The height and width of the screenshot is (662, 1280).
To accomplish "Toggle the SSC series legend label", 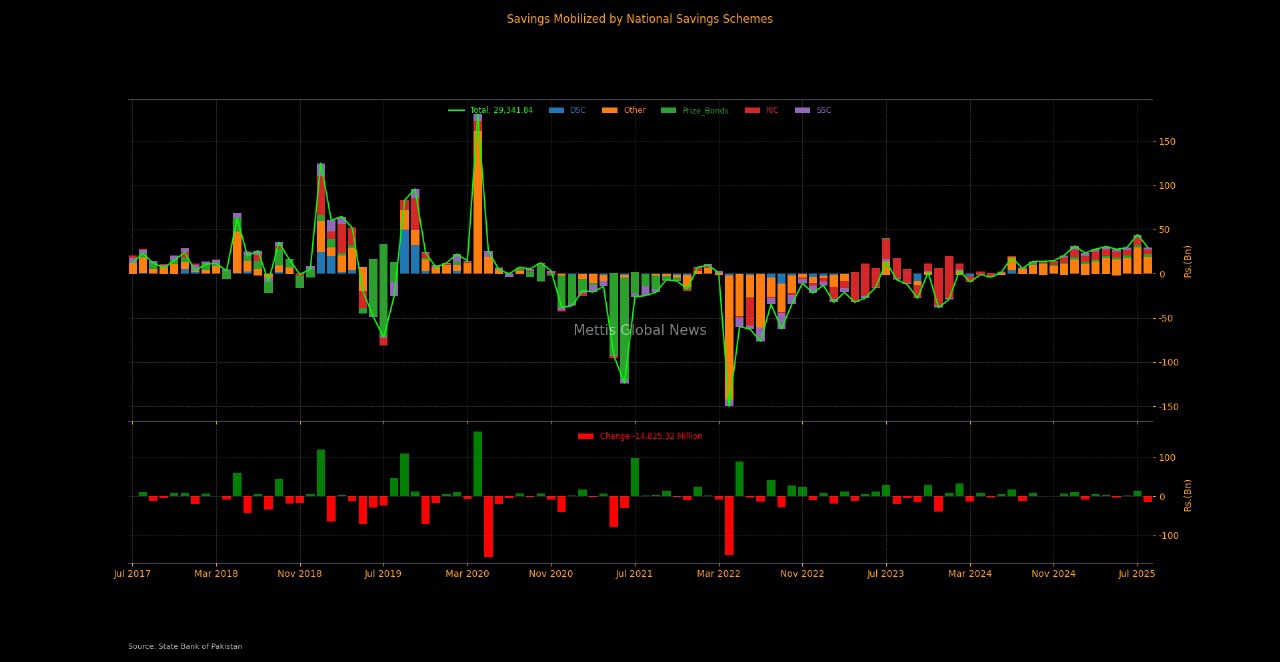I will coord(823,110).
